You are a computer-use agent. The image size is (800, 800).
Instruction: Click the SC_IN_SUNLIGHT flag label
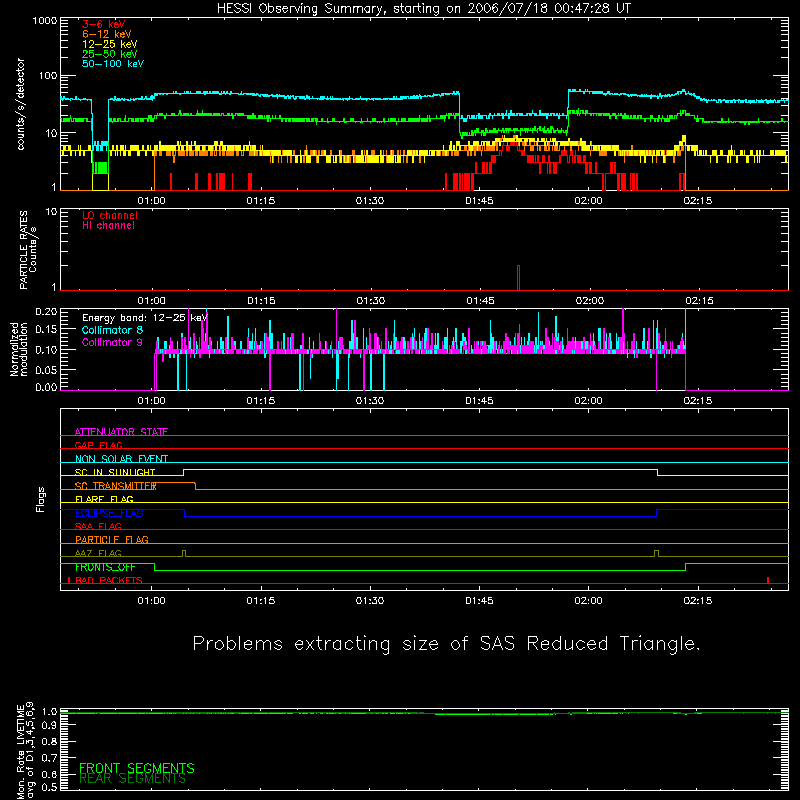coord(115,472)
